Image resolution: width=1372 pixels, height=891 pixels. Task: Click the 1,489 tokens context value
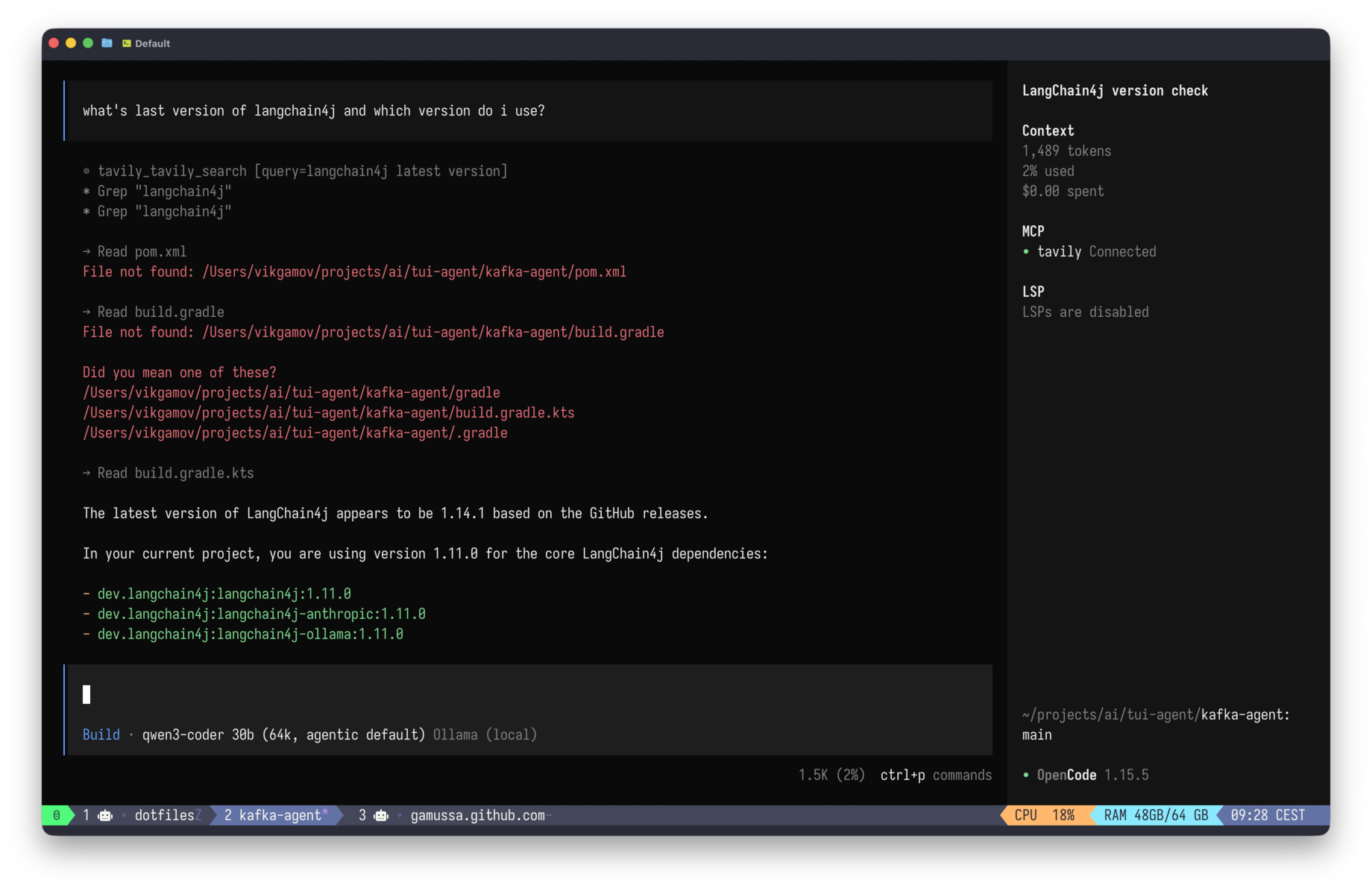tap(1066, 151)
